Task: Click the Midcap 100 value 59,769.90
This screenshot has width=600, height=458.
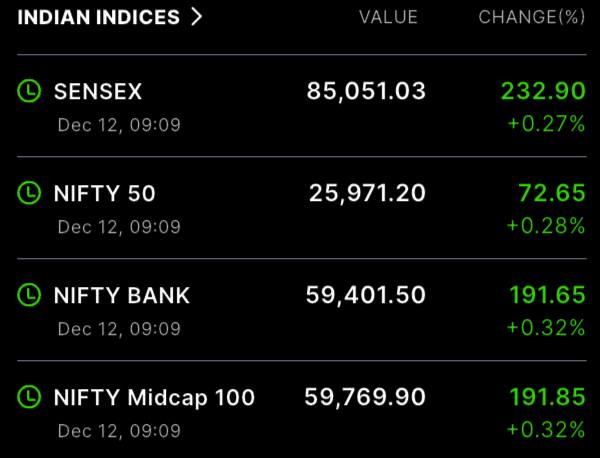Action: click(x=366, y=397)
